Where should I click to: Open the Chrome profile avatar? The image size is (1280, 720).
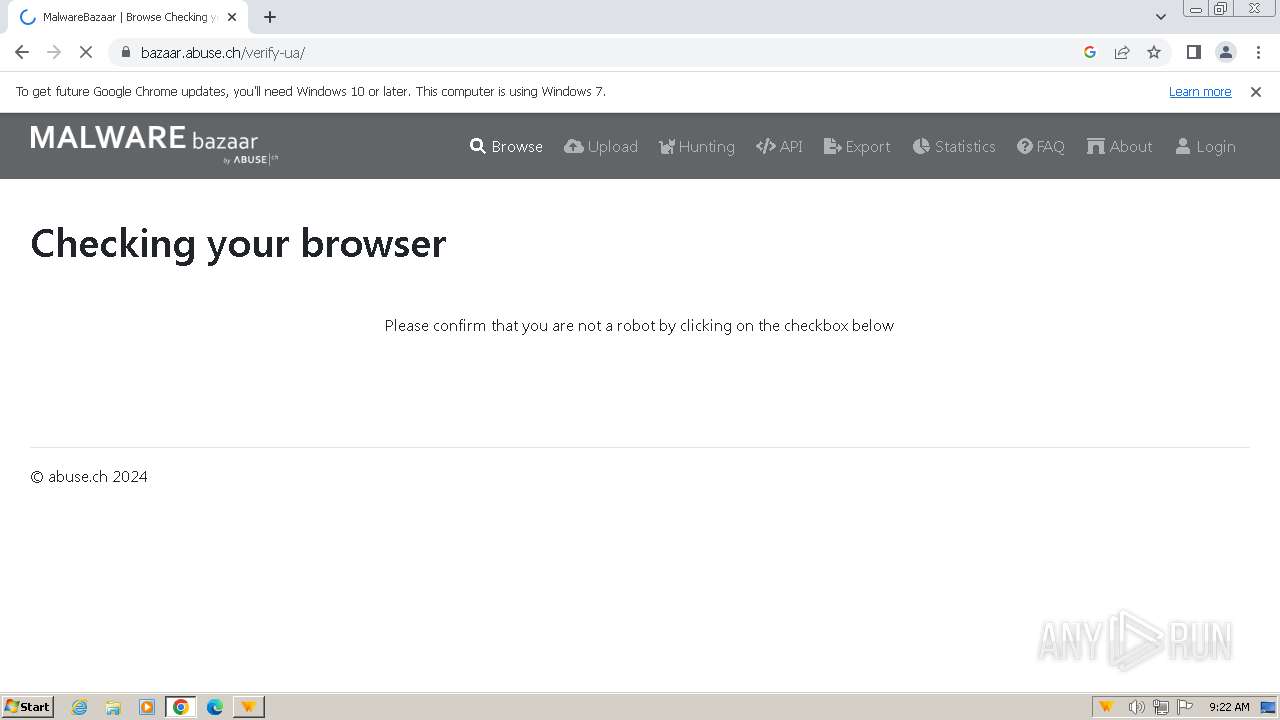1225,52
